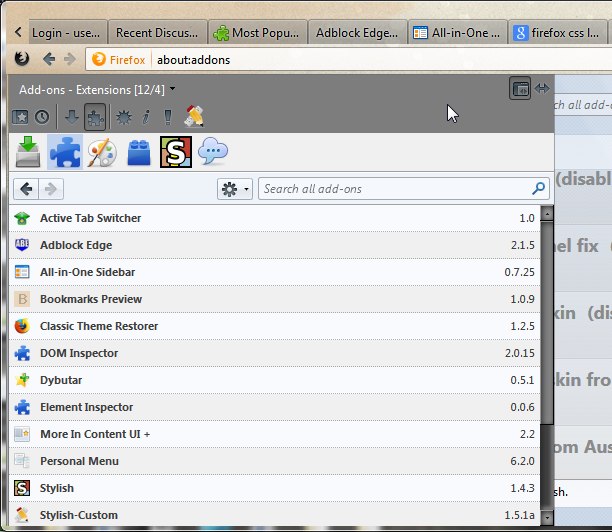612x532 pixels.
Task: Click the Firefox identity button
Action: point(119,60)
